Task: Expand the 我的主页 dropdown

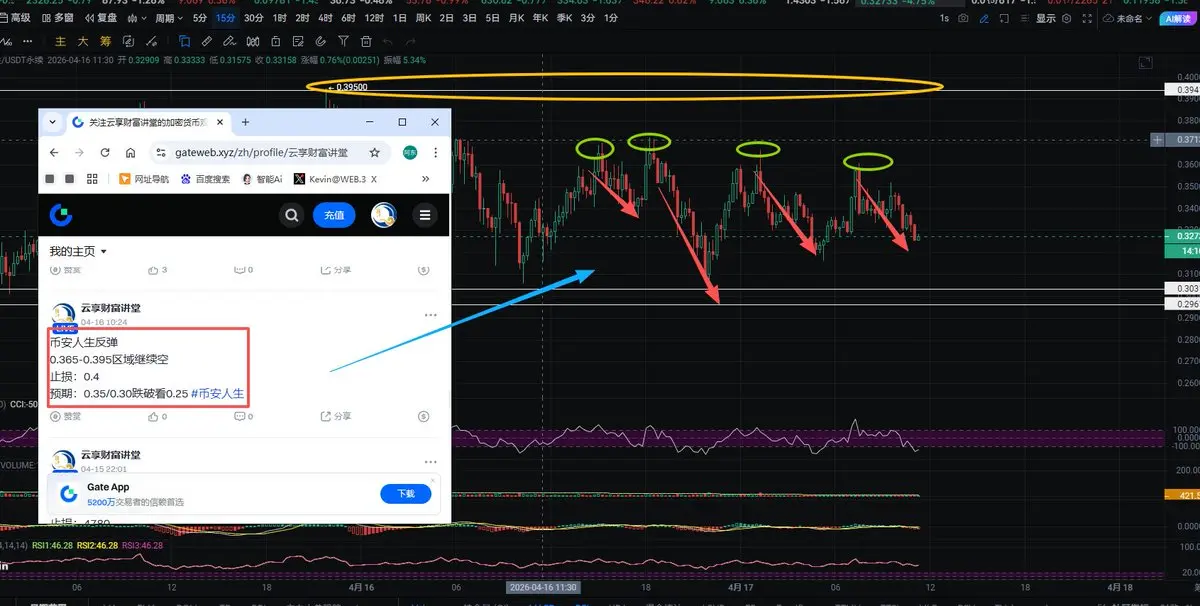Action: pos(78,251)
